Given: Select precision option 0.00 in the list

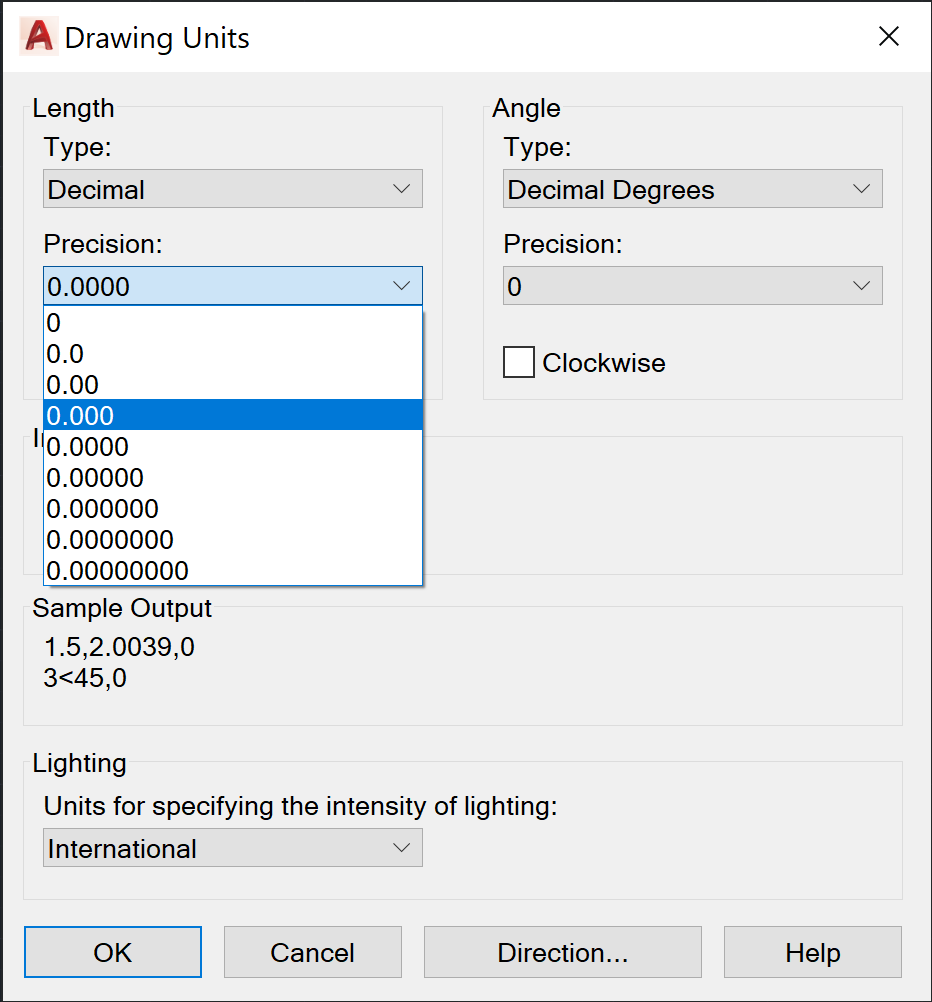Looking at the screenshot, I should pyautogui.click(x=233, y=385).
